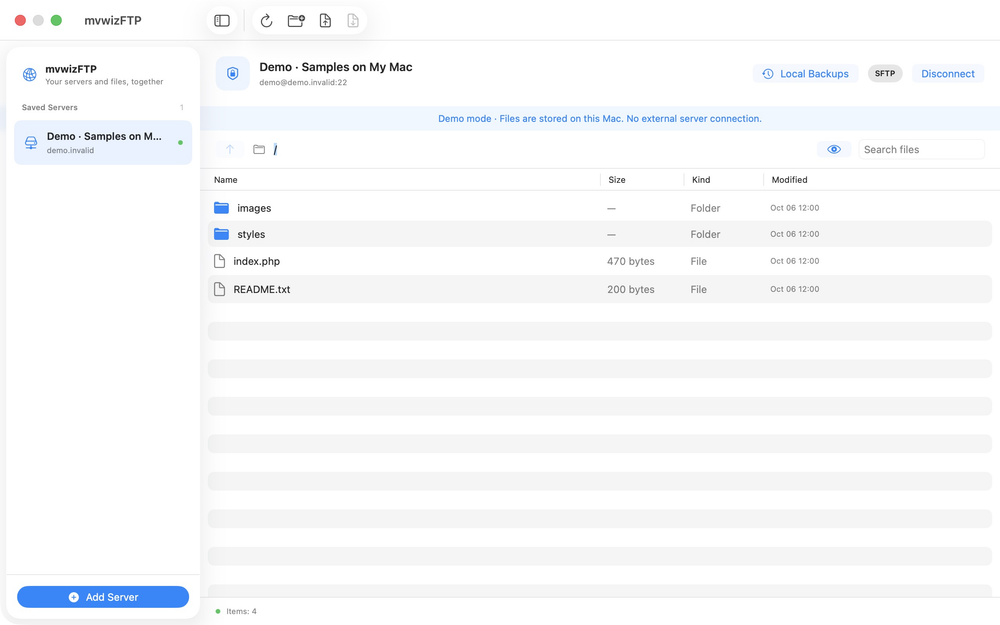This screenshot has height=625, width=1000.
Task: Click the Demo · Samples on My Mac title
Action: (335, 67)
